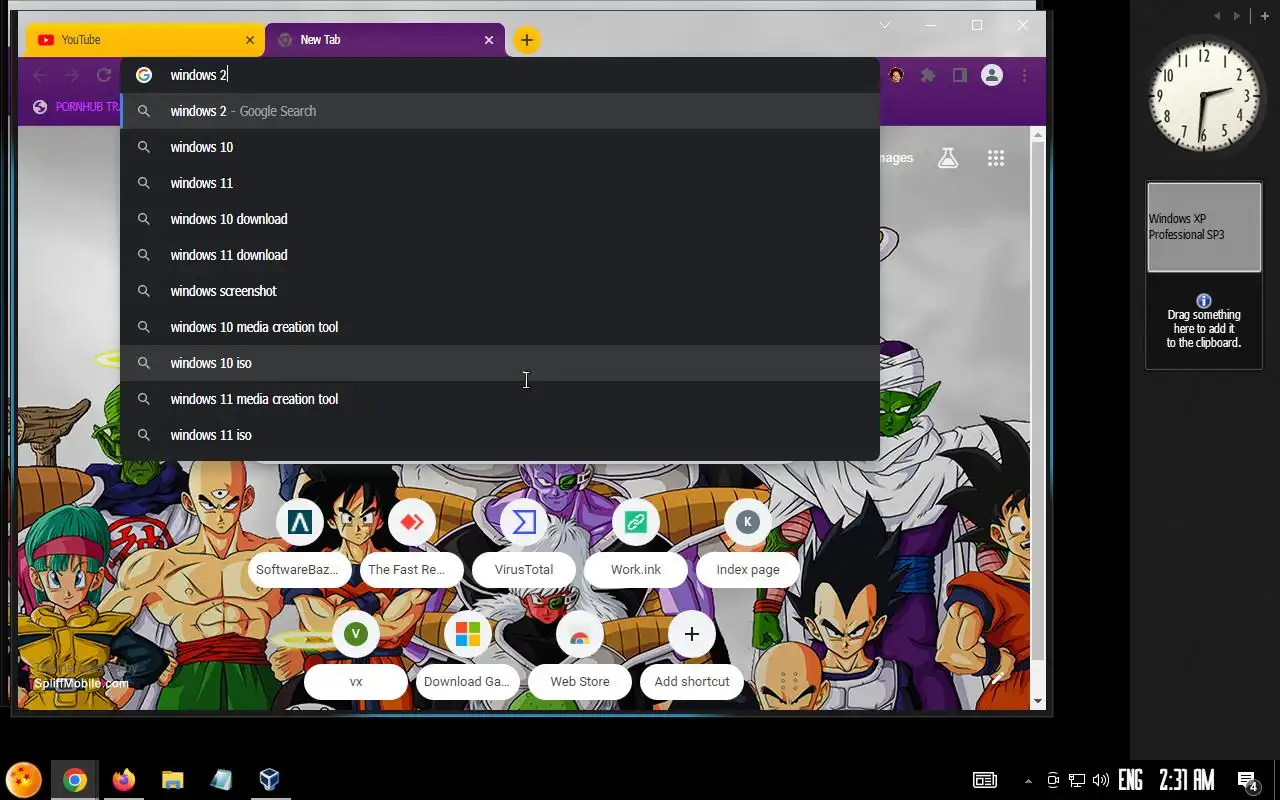The image size is (1280, 800).
Task: Choose 'windows 10 media creation tool' suggestion
Action: pyautogui.click(x=500, y=327)
